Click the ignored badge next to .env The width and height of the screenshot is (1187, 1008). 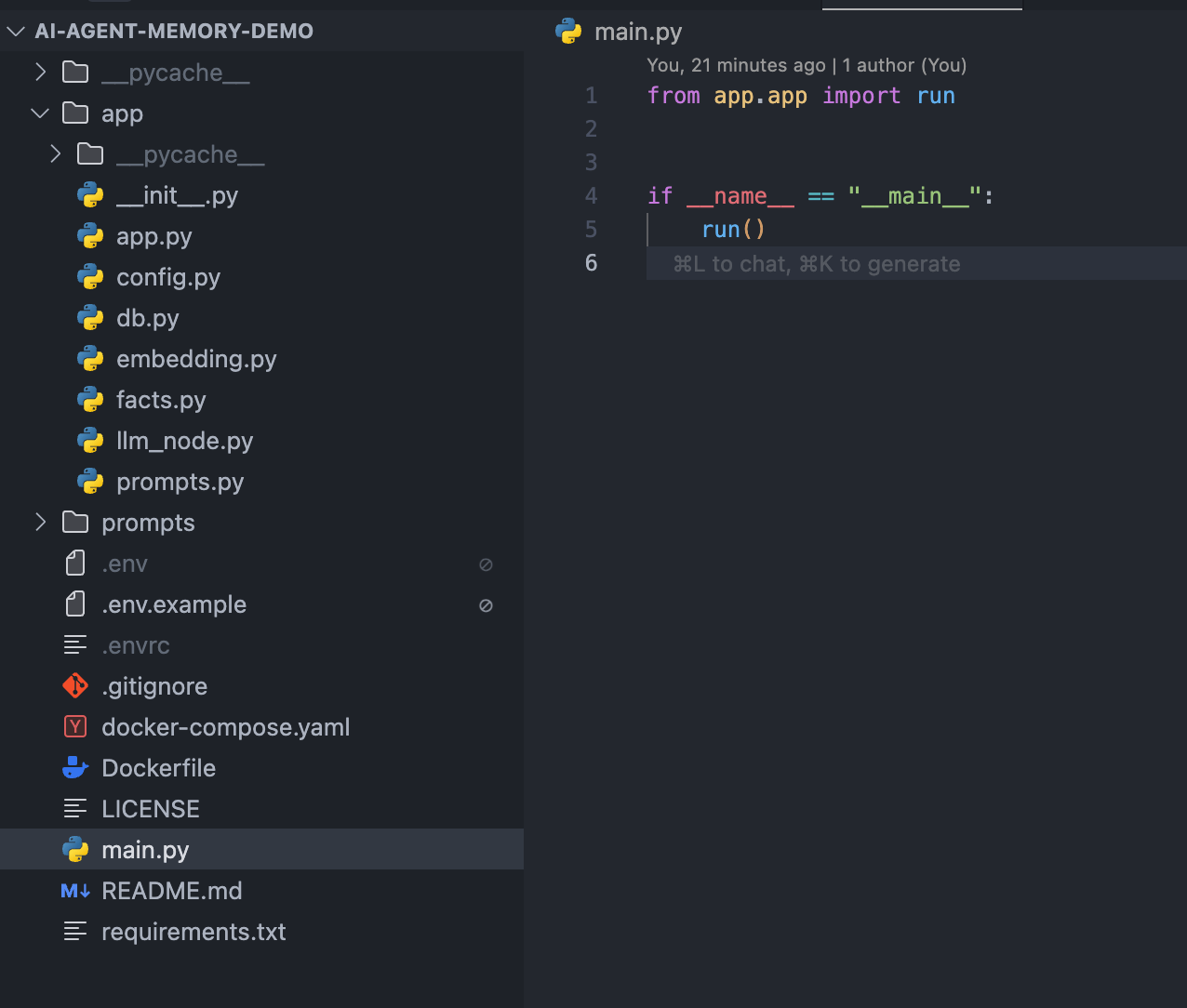[x=486, y=564]
